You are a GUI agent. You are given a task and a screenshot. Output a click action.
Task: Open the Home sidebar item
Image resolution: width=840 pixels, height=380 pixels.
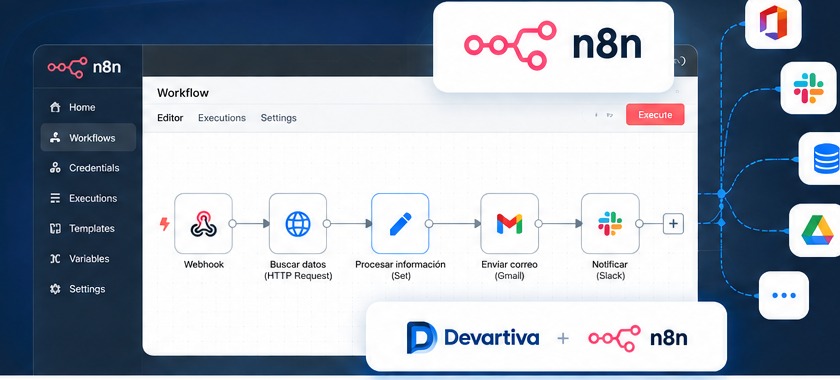click(x=88, y=107)
